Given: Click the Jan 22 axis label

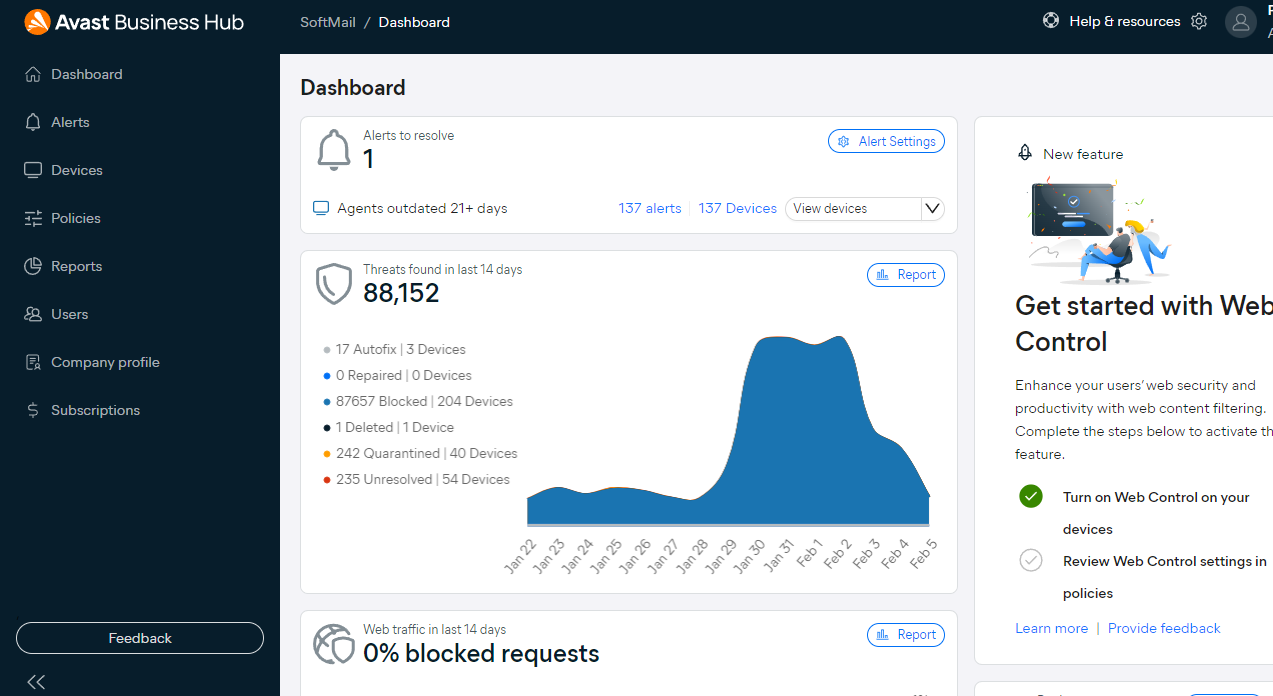Looking at the screenshot, I should click(520, 556).
